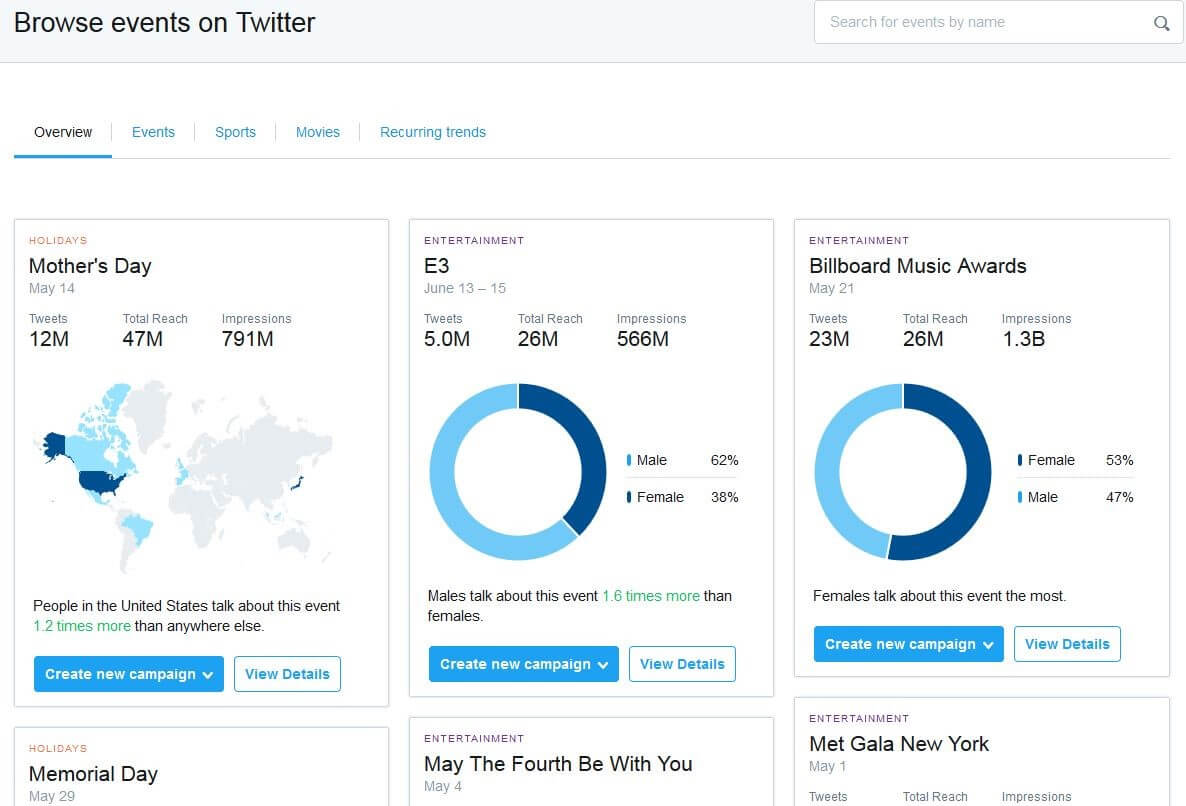The height and width of the screenshot is (806, 1186).
Task: View Details for the E3 event
Action: [x=682, y=664]
